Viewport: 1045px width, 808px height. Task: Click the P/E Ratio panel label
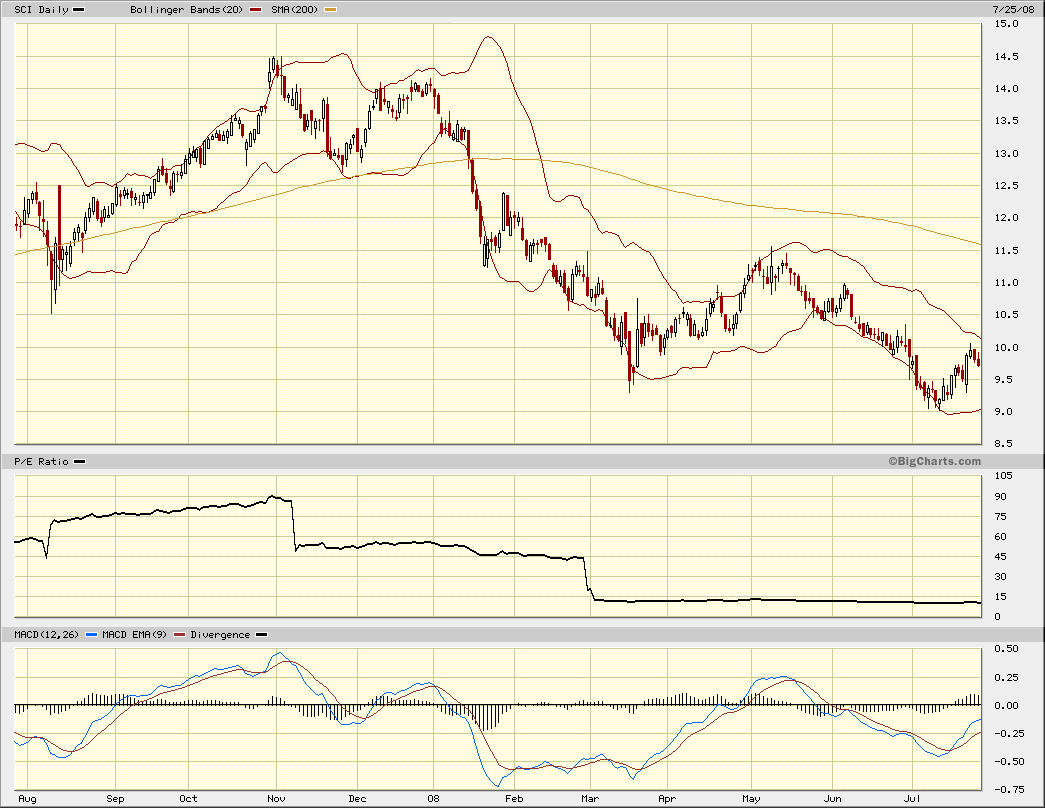41,461
